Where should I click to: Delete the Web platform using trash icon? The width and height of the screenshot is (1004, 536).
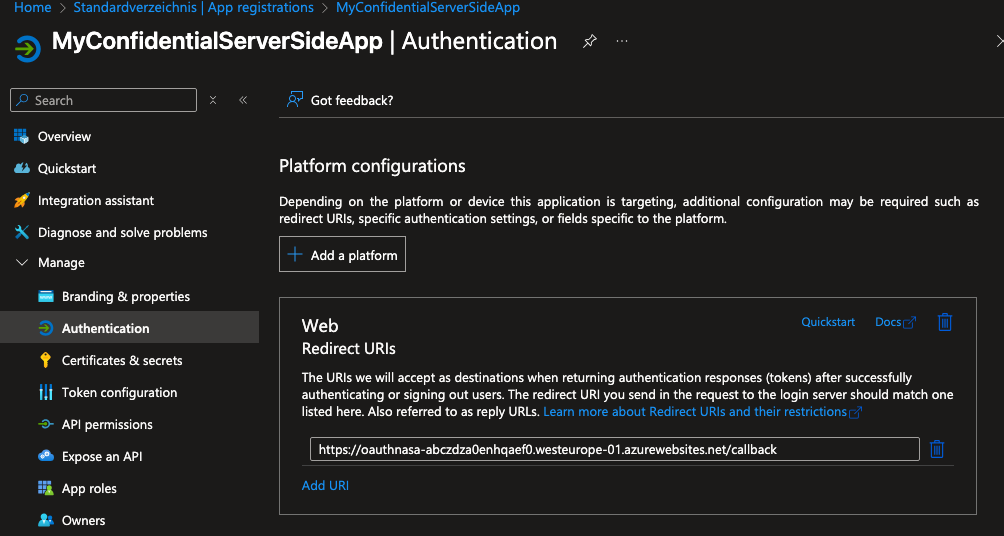[944, 322]
